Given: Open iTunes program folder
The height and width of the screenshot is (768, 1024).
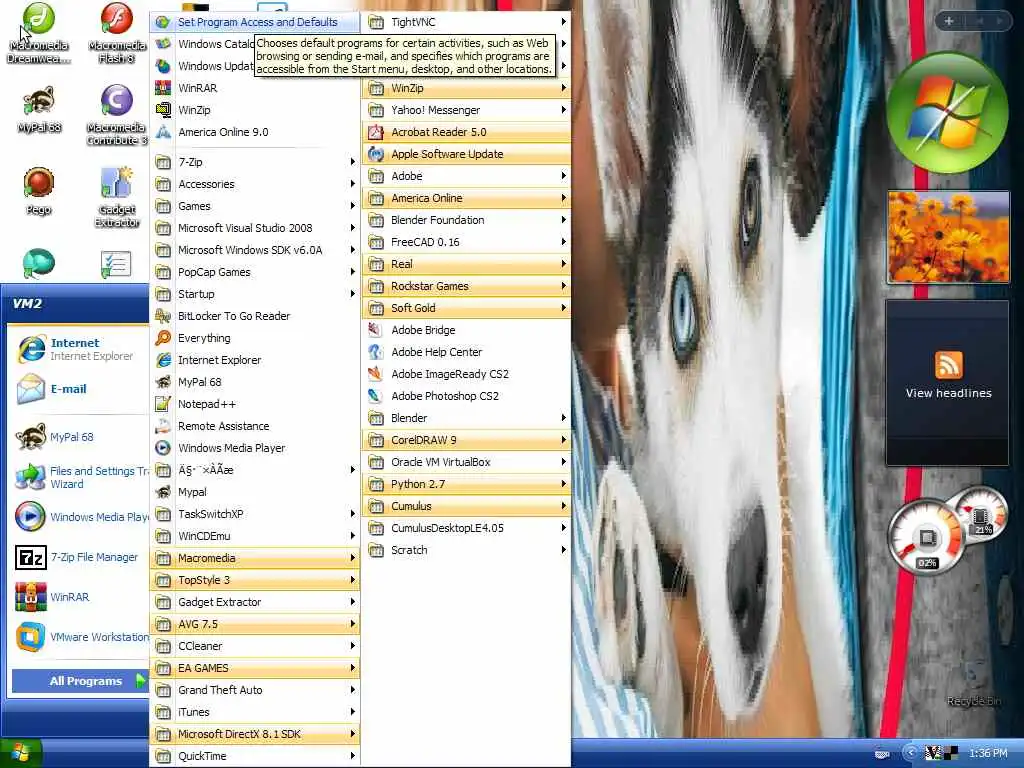Looking at the screenshot, I should pyautogui.click(x=255, y=712).
